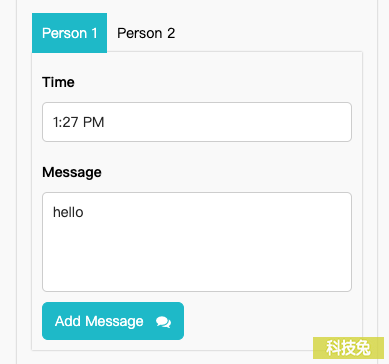
Task: Click the Message field label
Action: [72, 172]
